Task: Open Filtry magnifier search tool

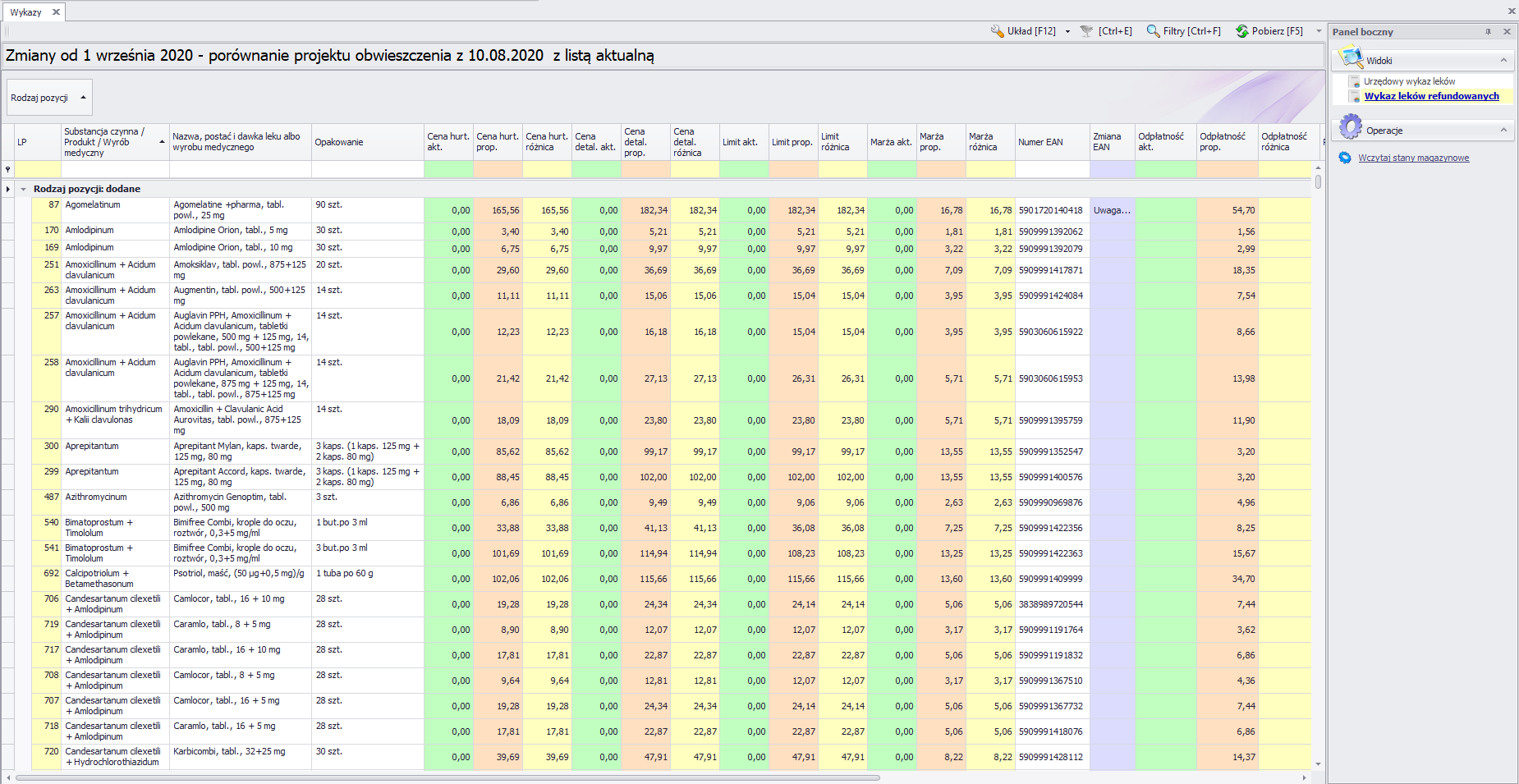Action: (1154, 31)
